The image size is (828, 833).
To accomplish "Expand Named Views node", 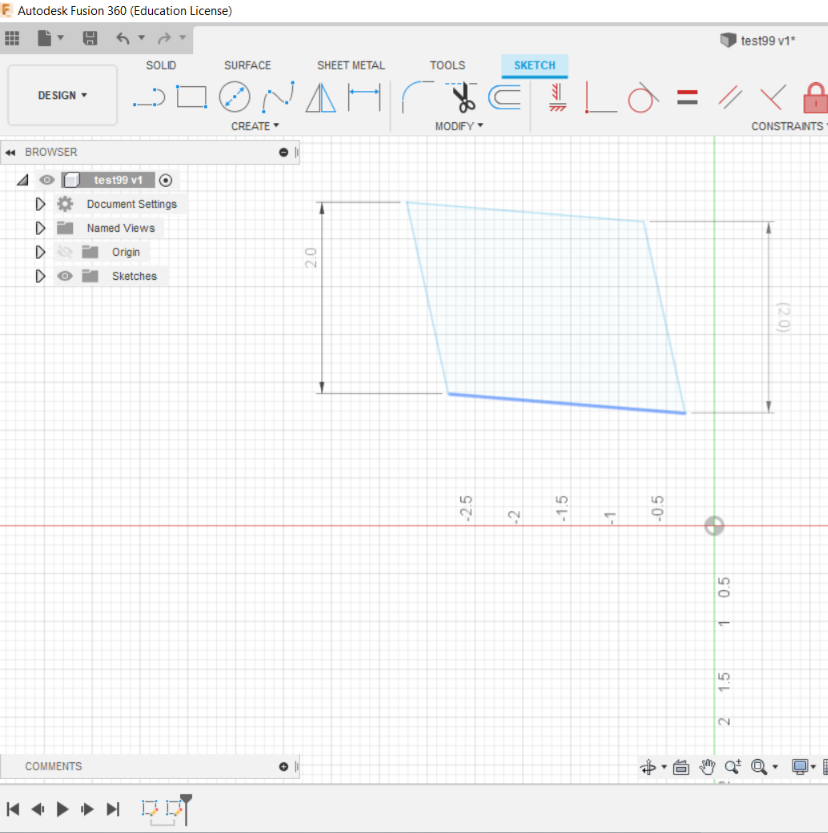I will click(40, 228).
